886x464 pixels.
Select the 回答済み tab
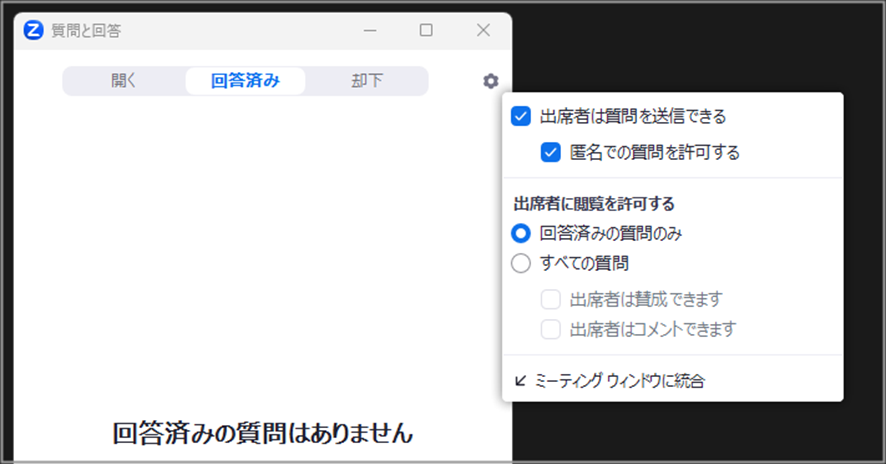(245, 81)
